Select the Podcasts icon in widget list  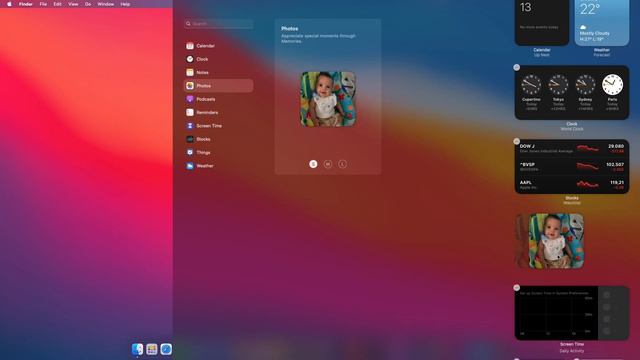click(x=190, y=99)
